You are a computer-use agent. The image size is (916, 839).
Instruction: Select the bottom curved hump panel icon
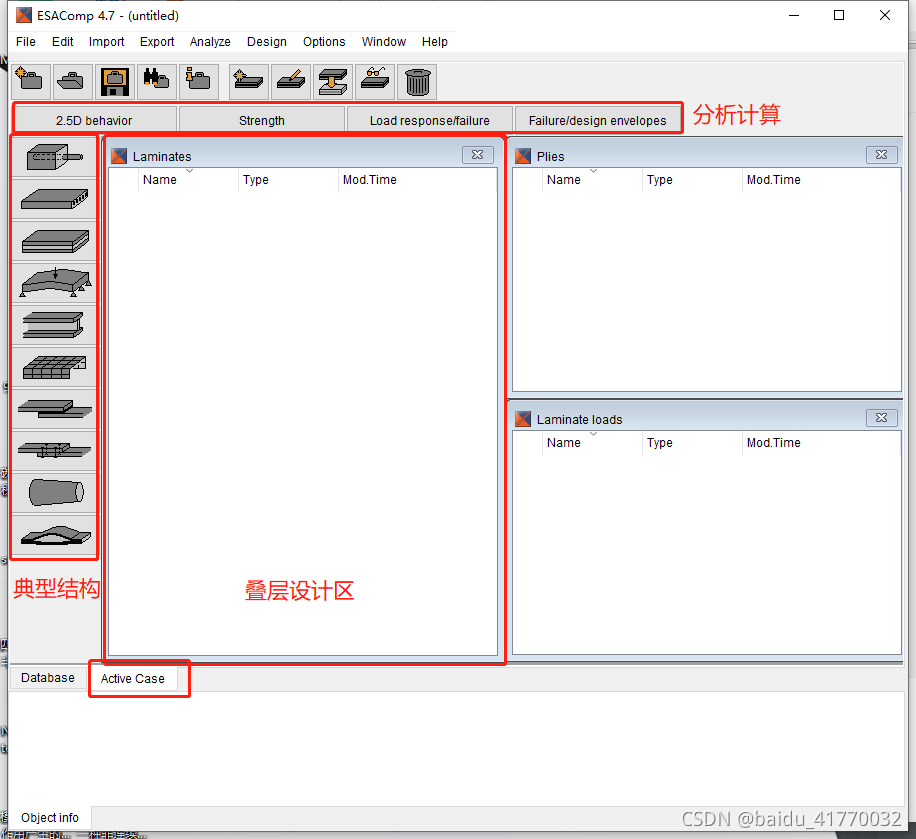(55, 536)
